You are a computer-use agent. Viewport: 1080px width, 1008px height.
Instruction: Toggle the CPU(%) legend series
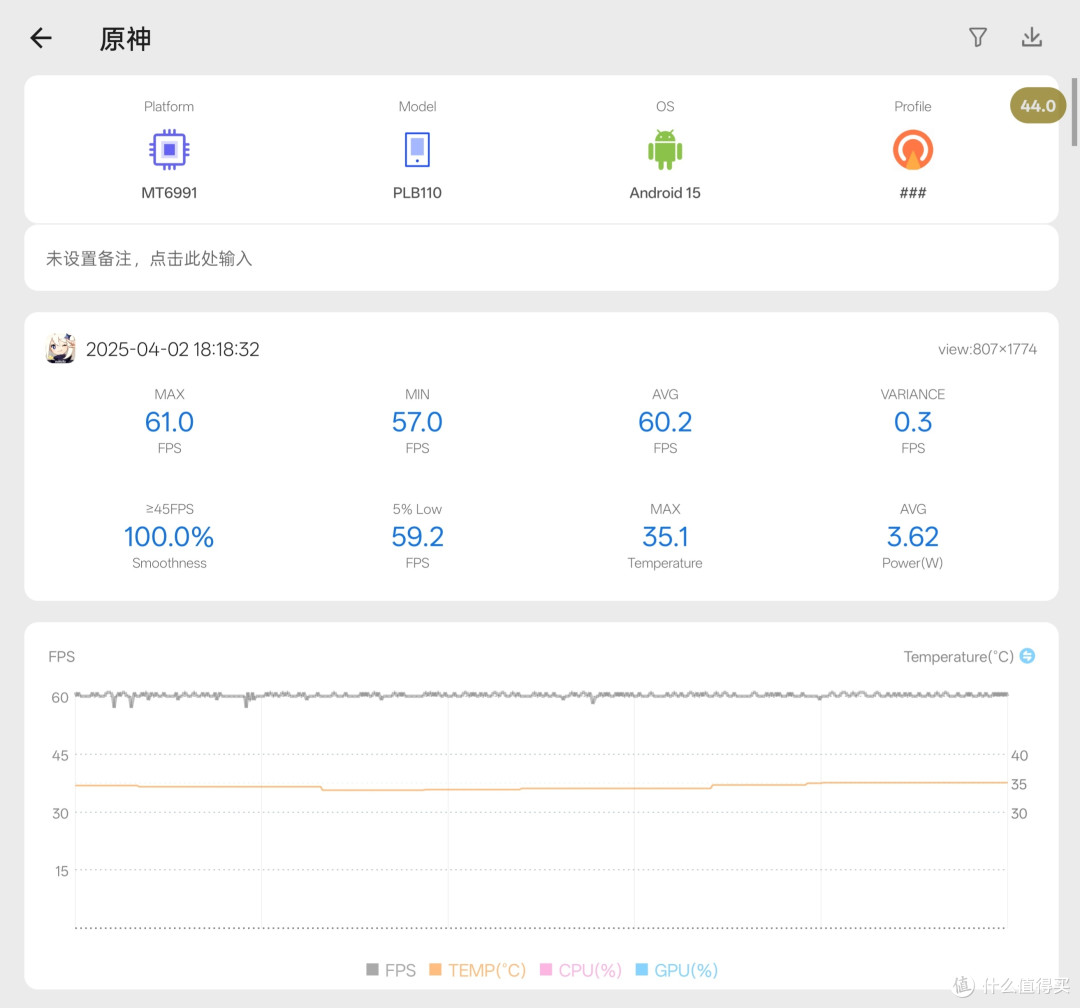pos(581,970)
